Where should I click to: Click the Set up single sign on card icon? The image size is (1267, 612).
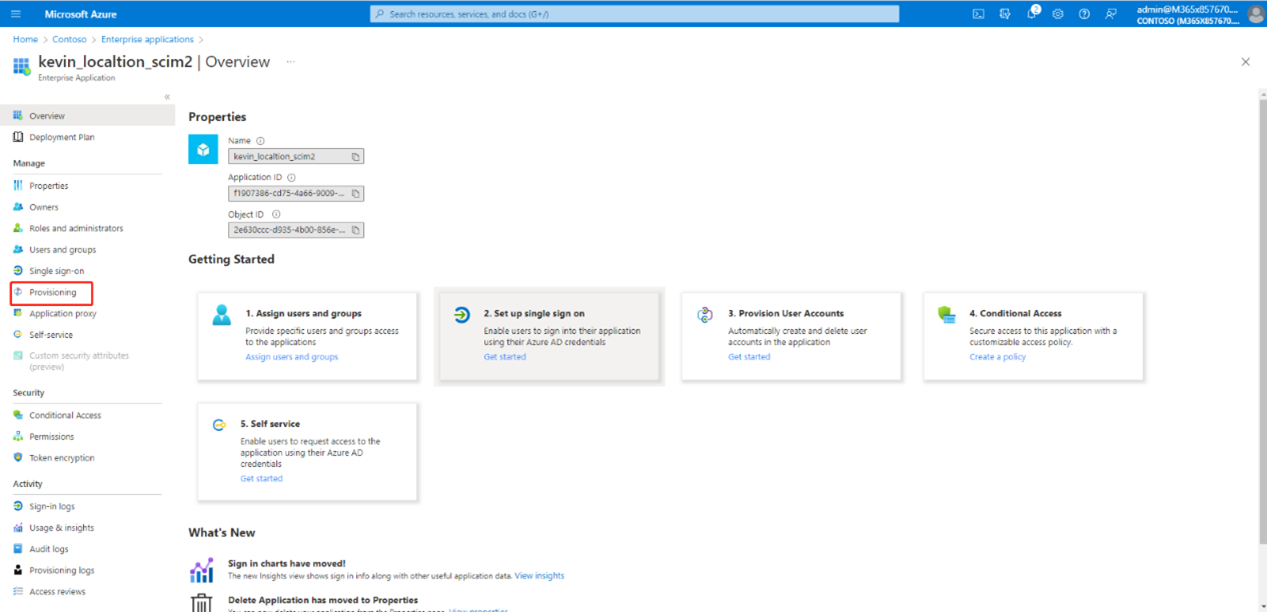(x=461, y=315)
